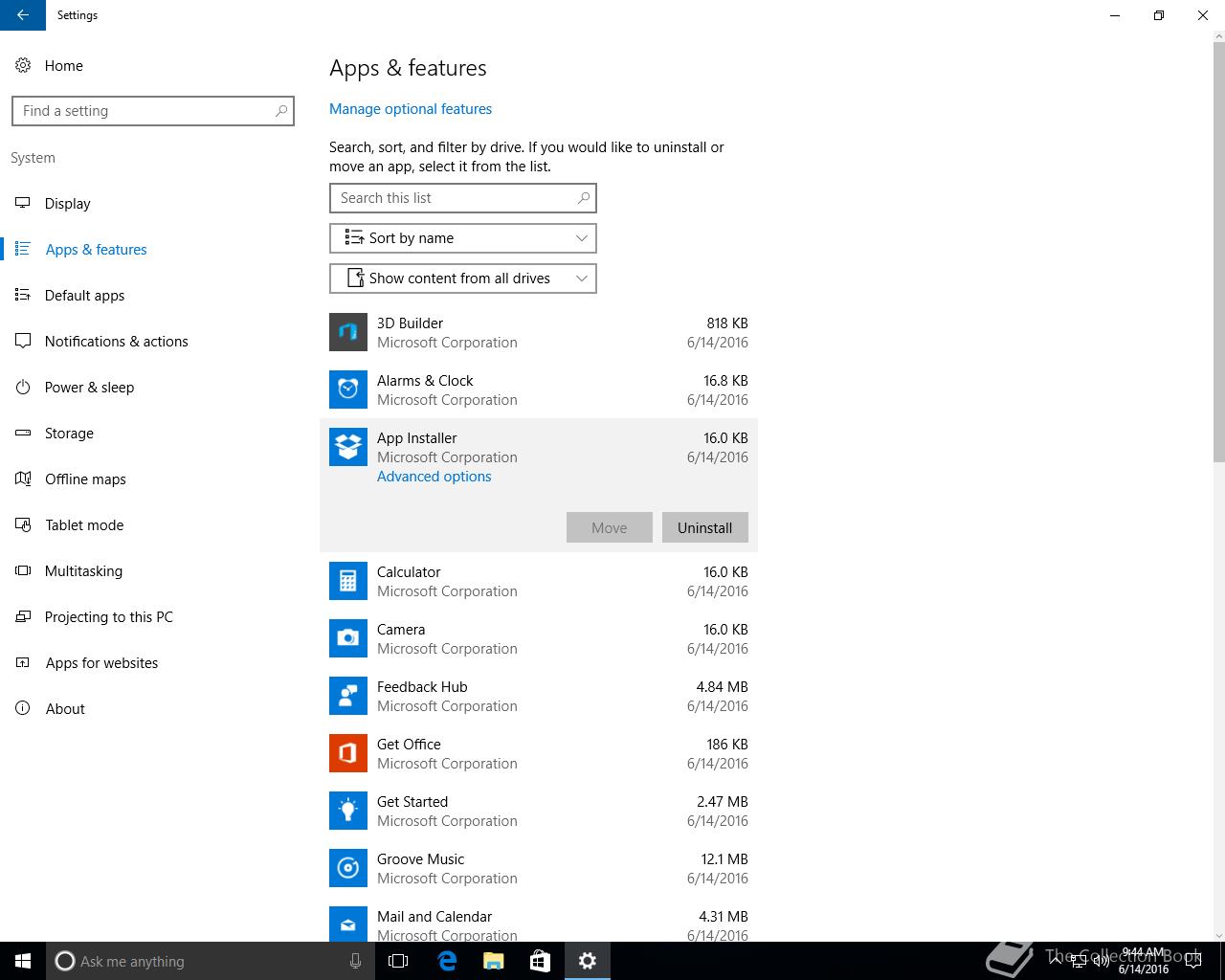This screenshot has height=980, width=1225.
Task: Click magnifier icon in Search this list
Action: pos(584,198)
